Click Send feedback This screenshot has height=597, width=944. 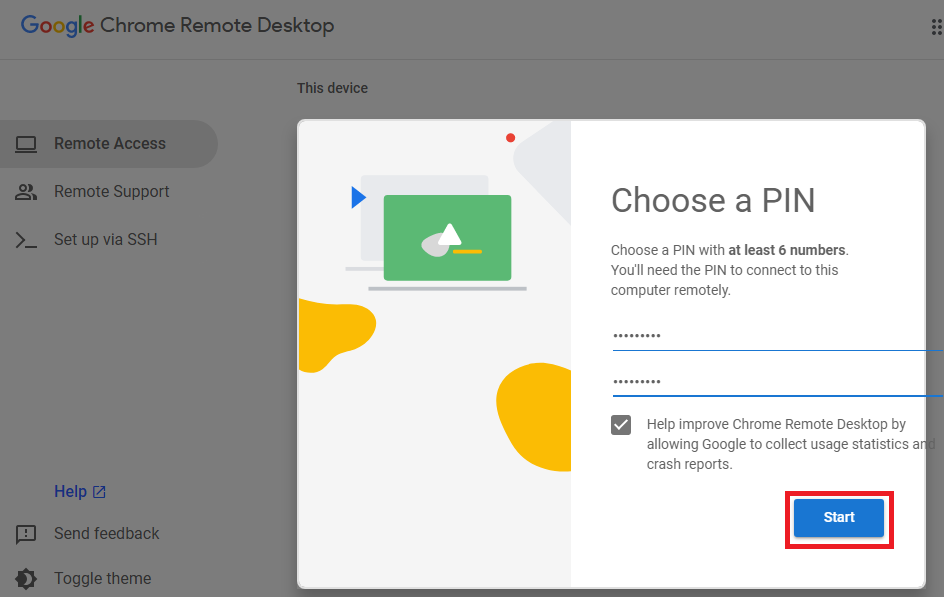[x=107, y=534]
